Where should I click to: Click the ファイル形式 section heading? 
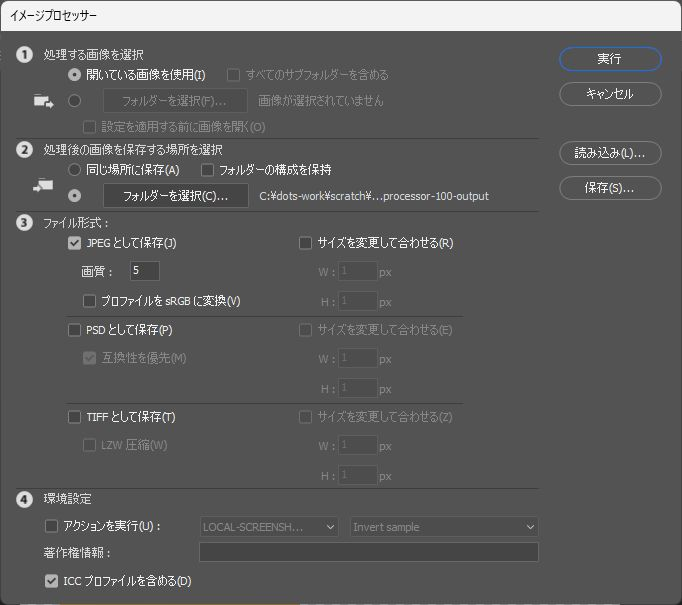(75, 223)
